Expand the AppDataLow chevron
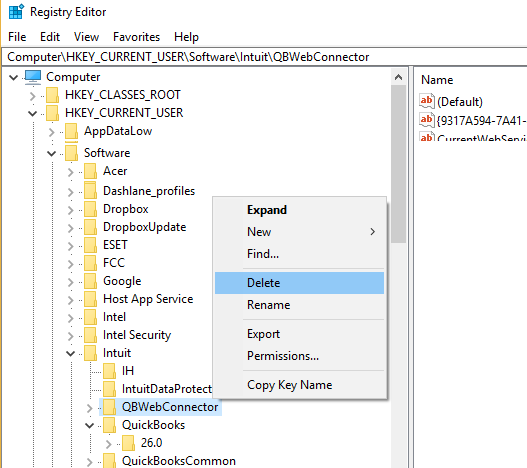 pos(51,132)
